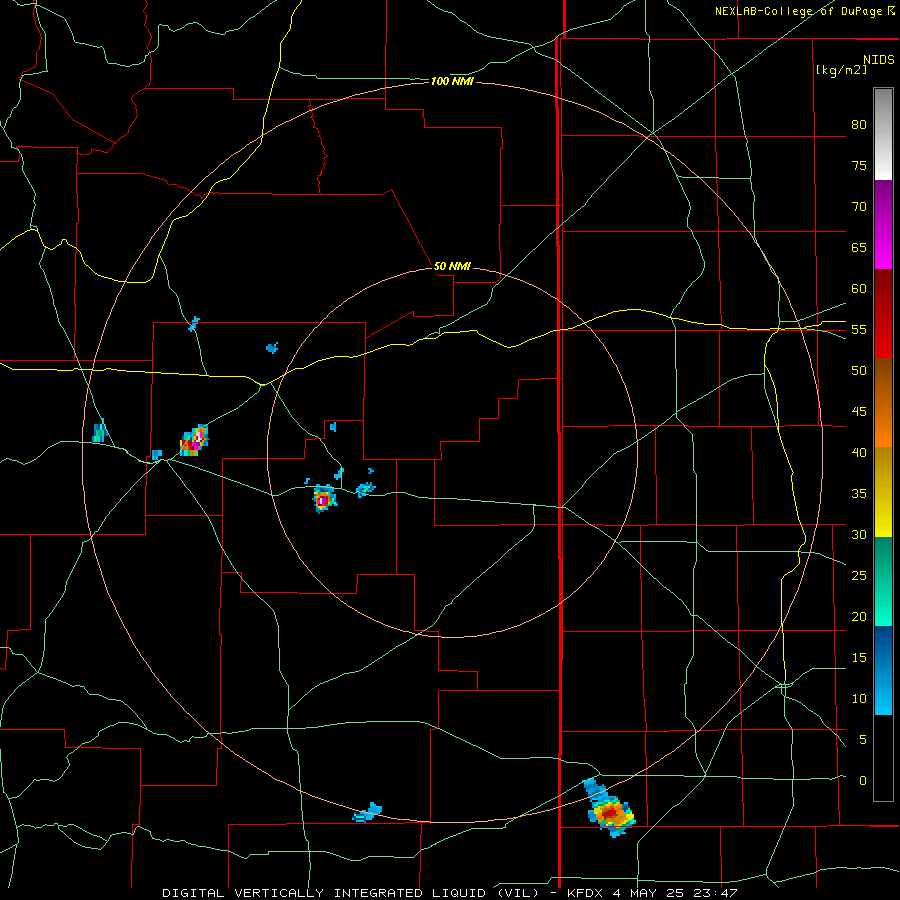
Task: Click the 25 value on the color scale
Action: point(859,576)
